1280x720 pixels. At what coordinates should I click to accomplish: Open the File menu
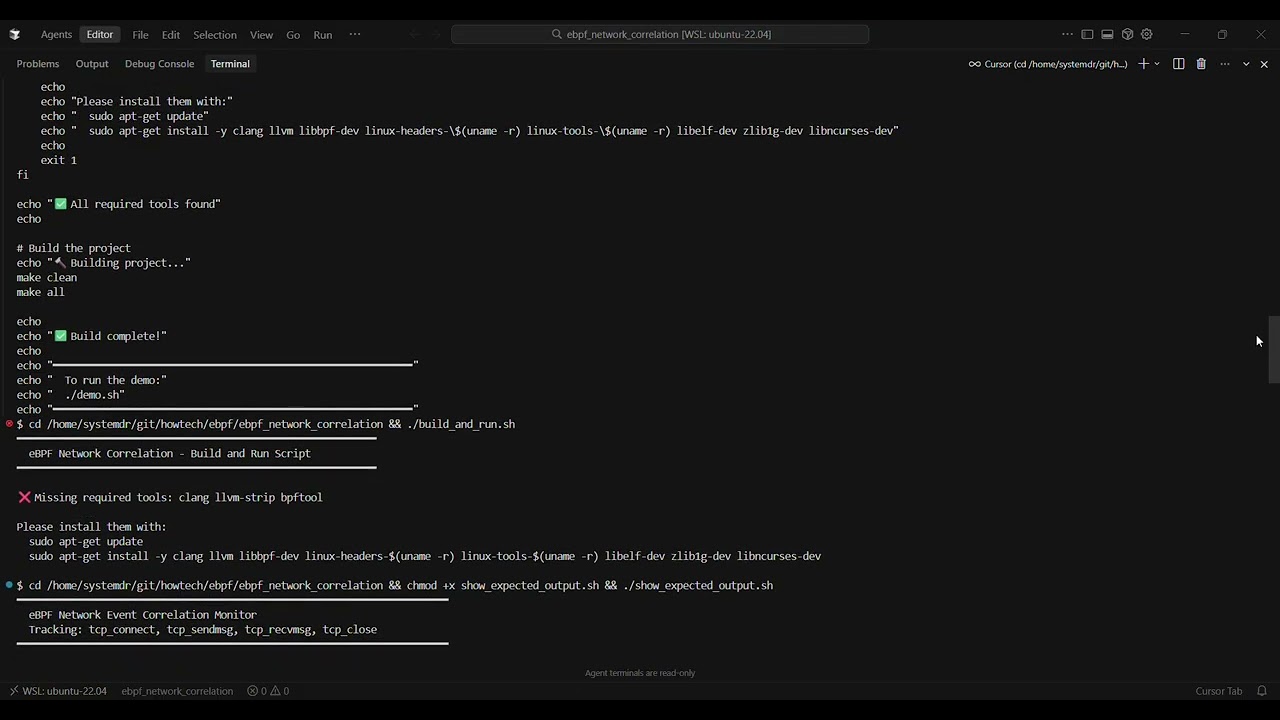(140, 34)
